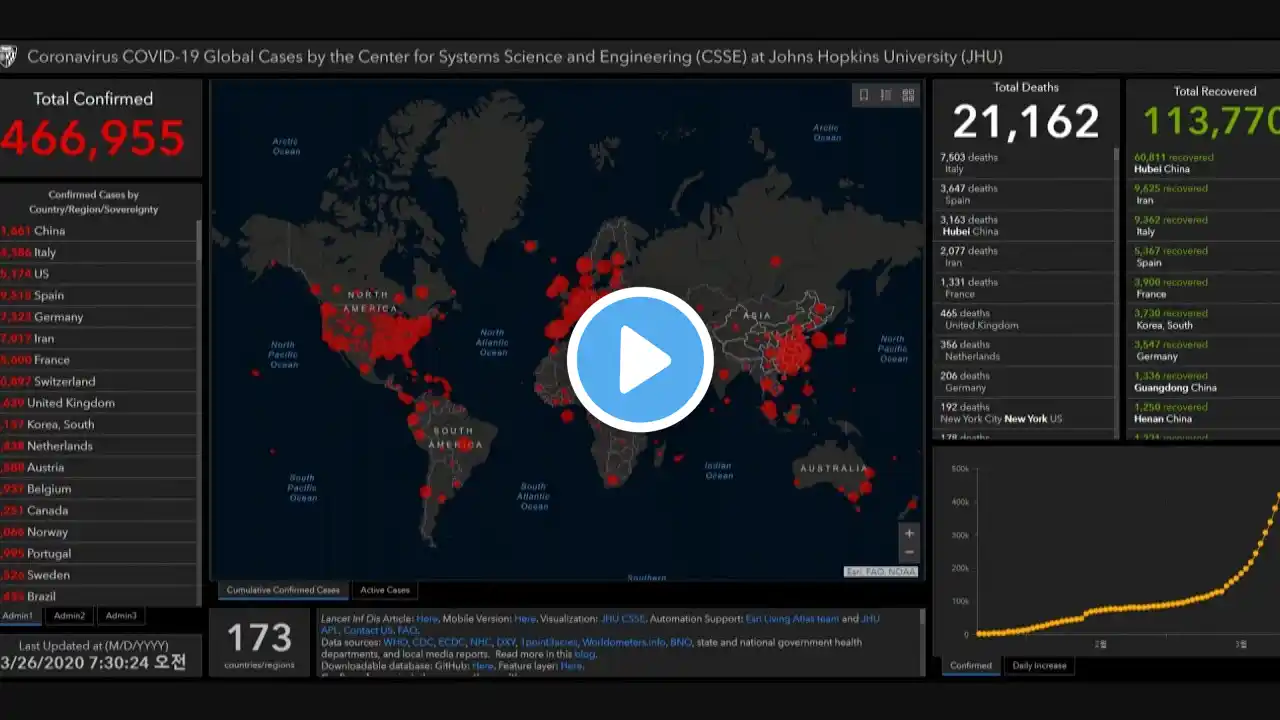Click the 465 deaths United Kingdom row
The height and width of the screenshot is (720, 1280).
tap(1024, 319)
